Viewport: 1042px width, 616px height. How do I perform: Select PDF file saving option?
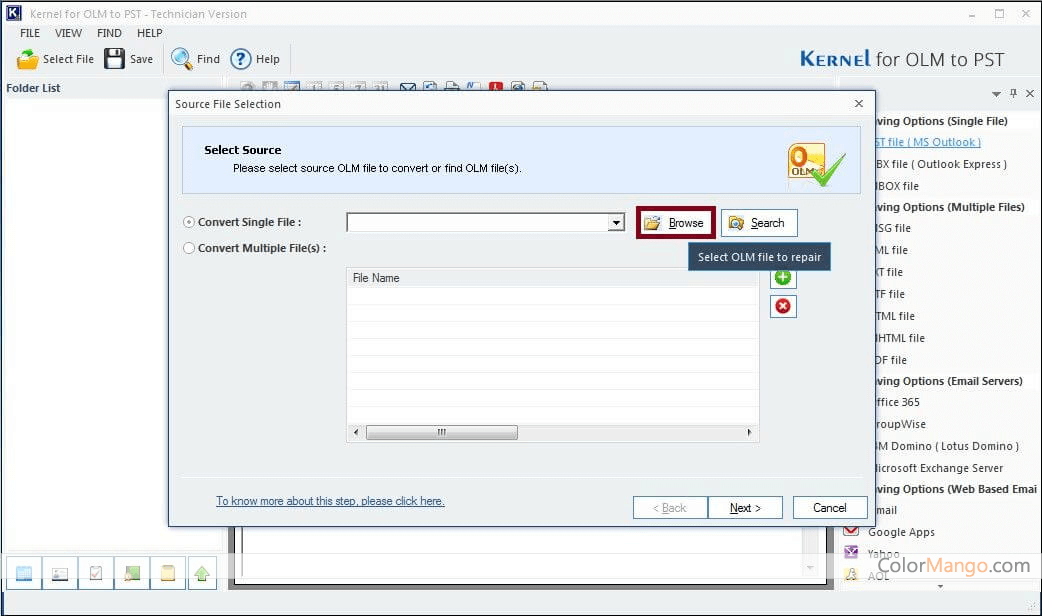(x=891, y=359)
